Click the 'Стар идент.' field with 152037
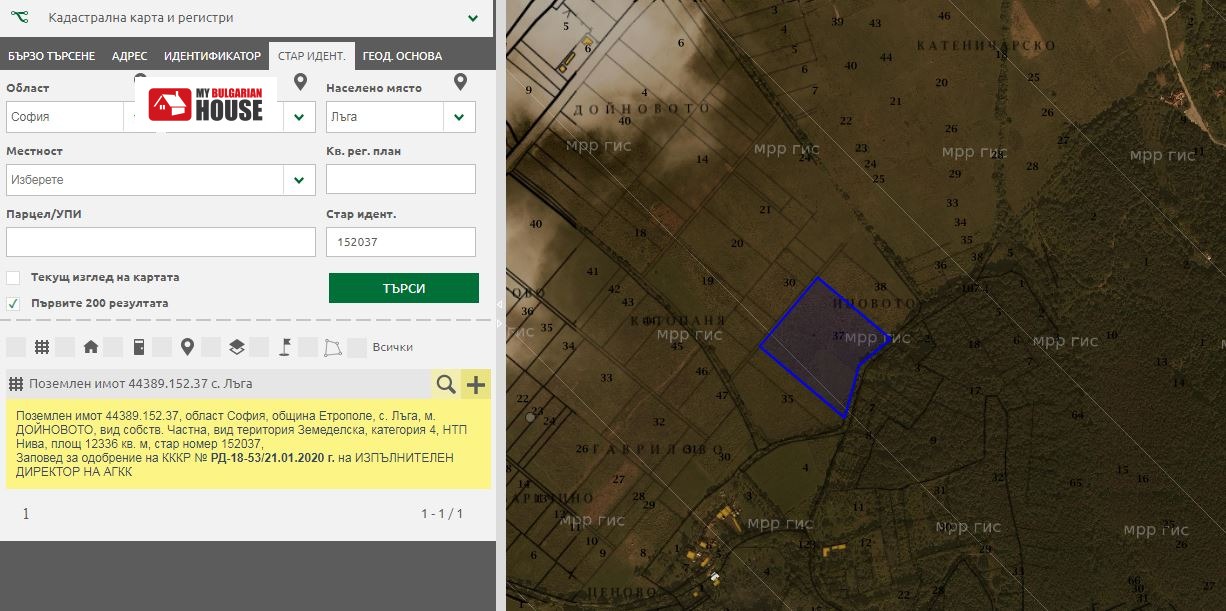This screenshot has height=611, width=1226. pos(400,242)
